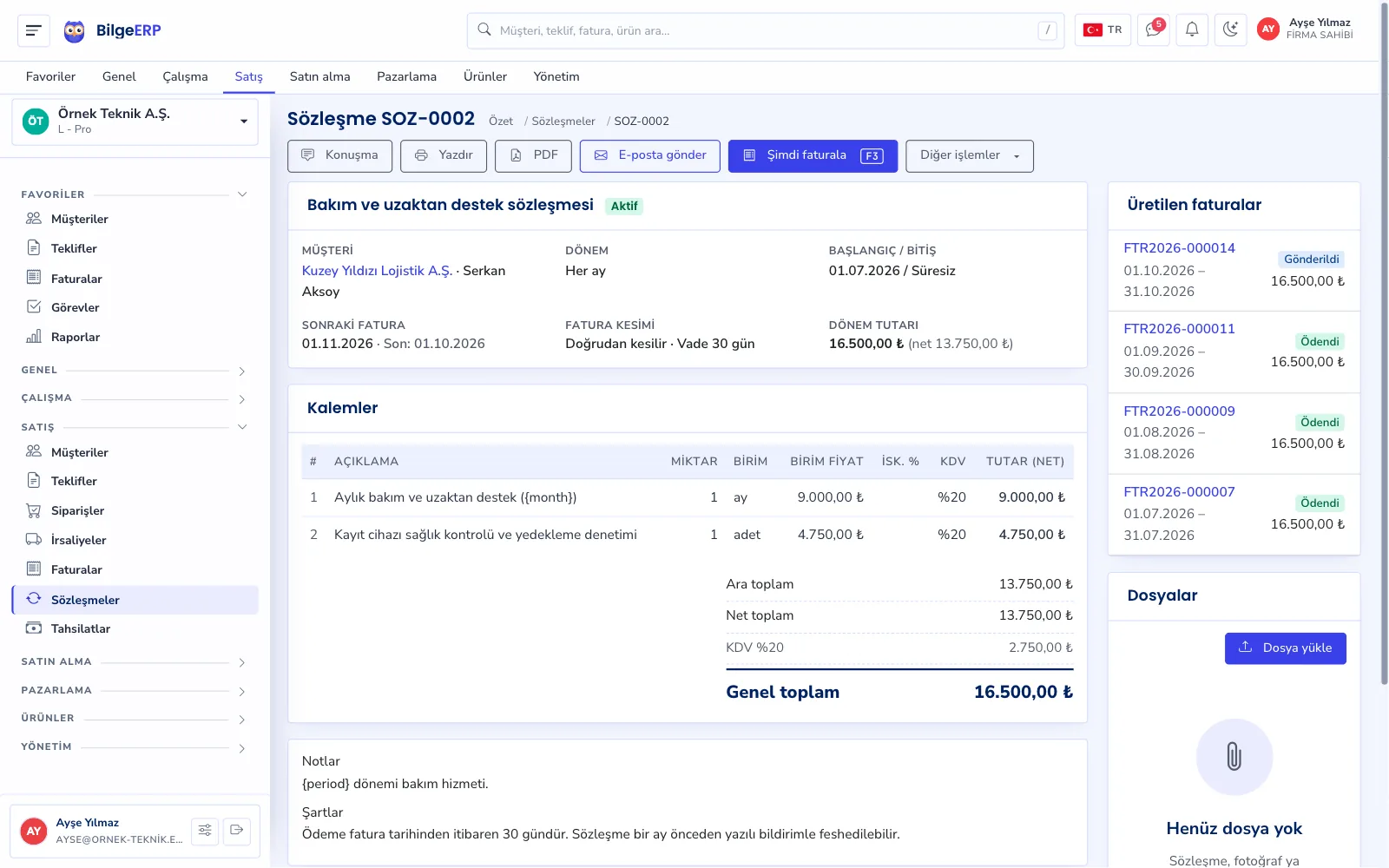Click the PDF export button
This screenshot has height=868, width=1389.
coord(533,156)
